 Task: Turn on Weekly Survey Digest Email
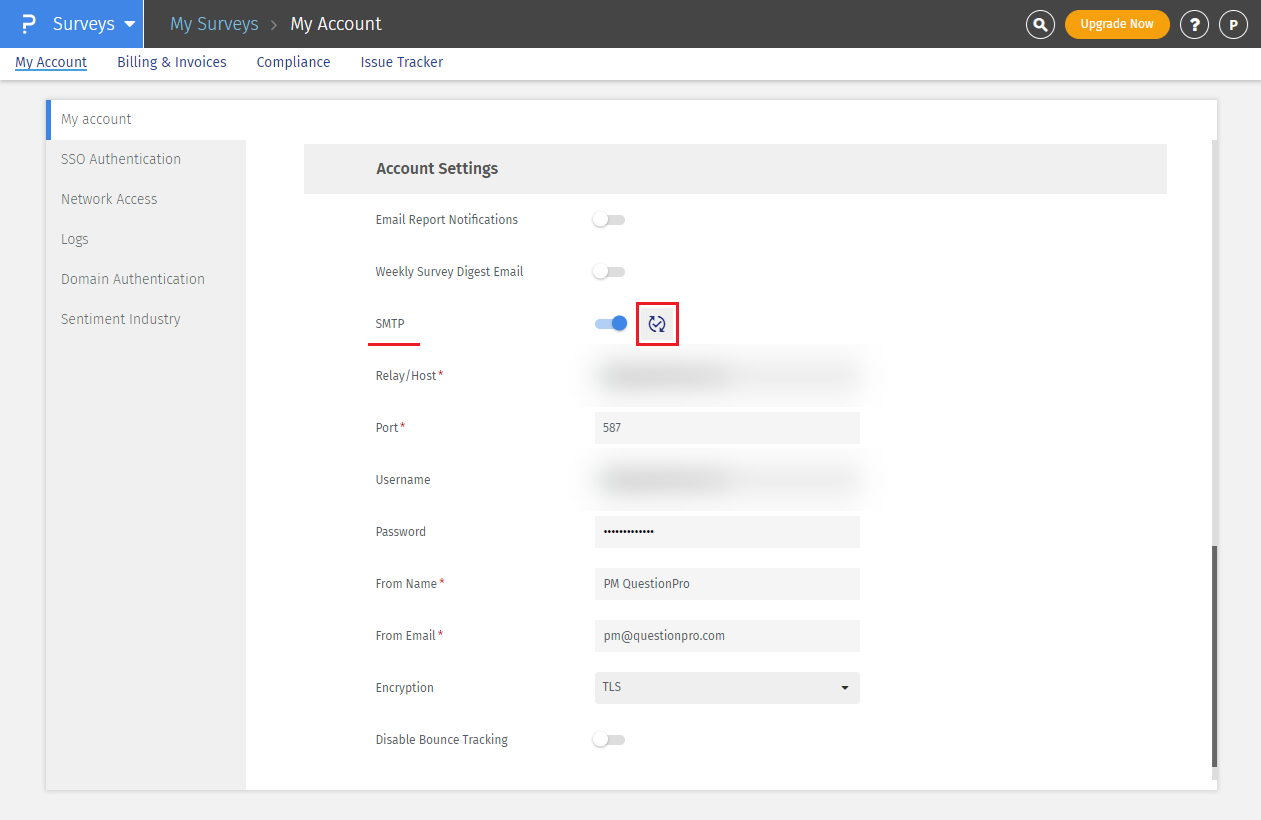point(608,272)
